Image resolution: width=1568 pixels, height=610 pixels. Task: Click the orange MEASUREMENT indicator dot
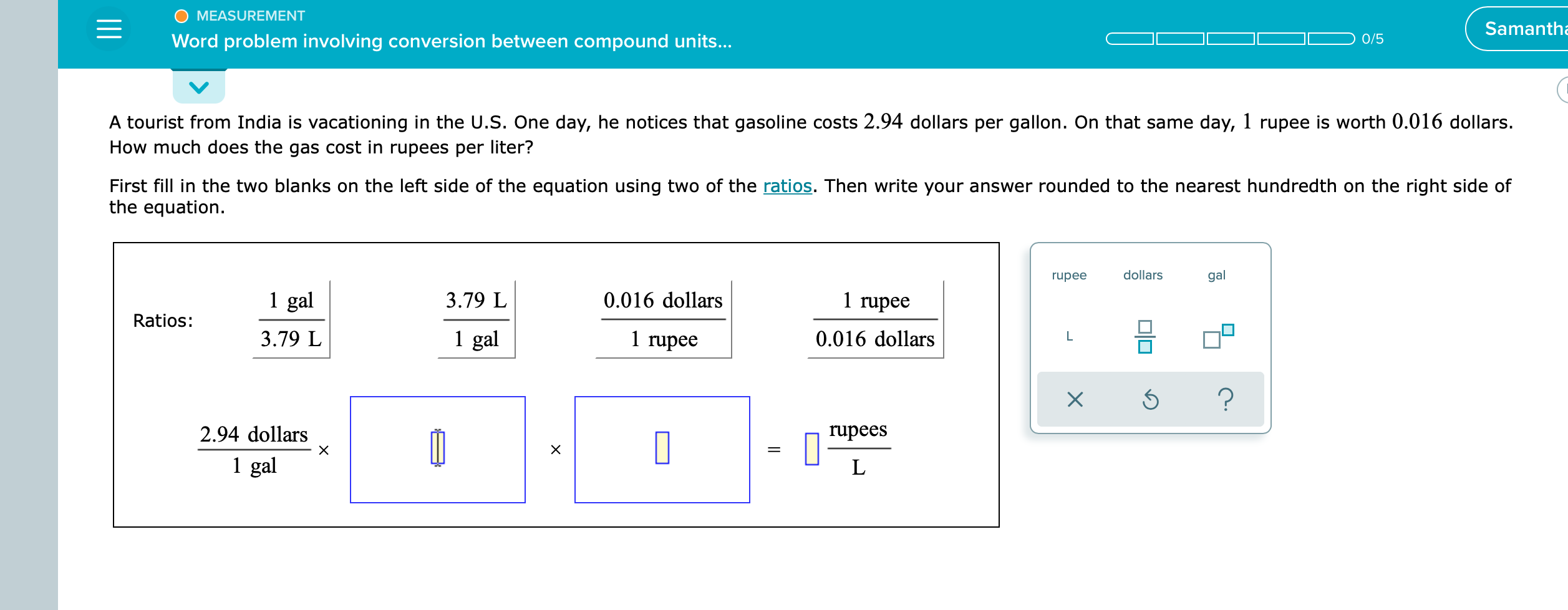click(x=181, y=15)
